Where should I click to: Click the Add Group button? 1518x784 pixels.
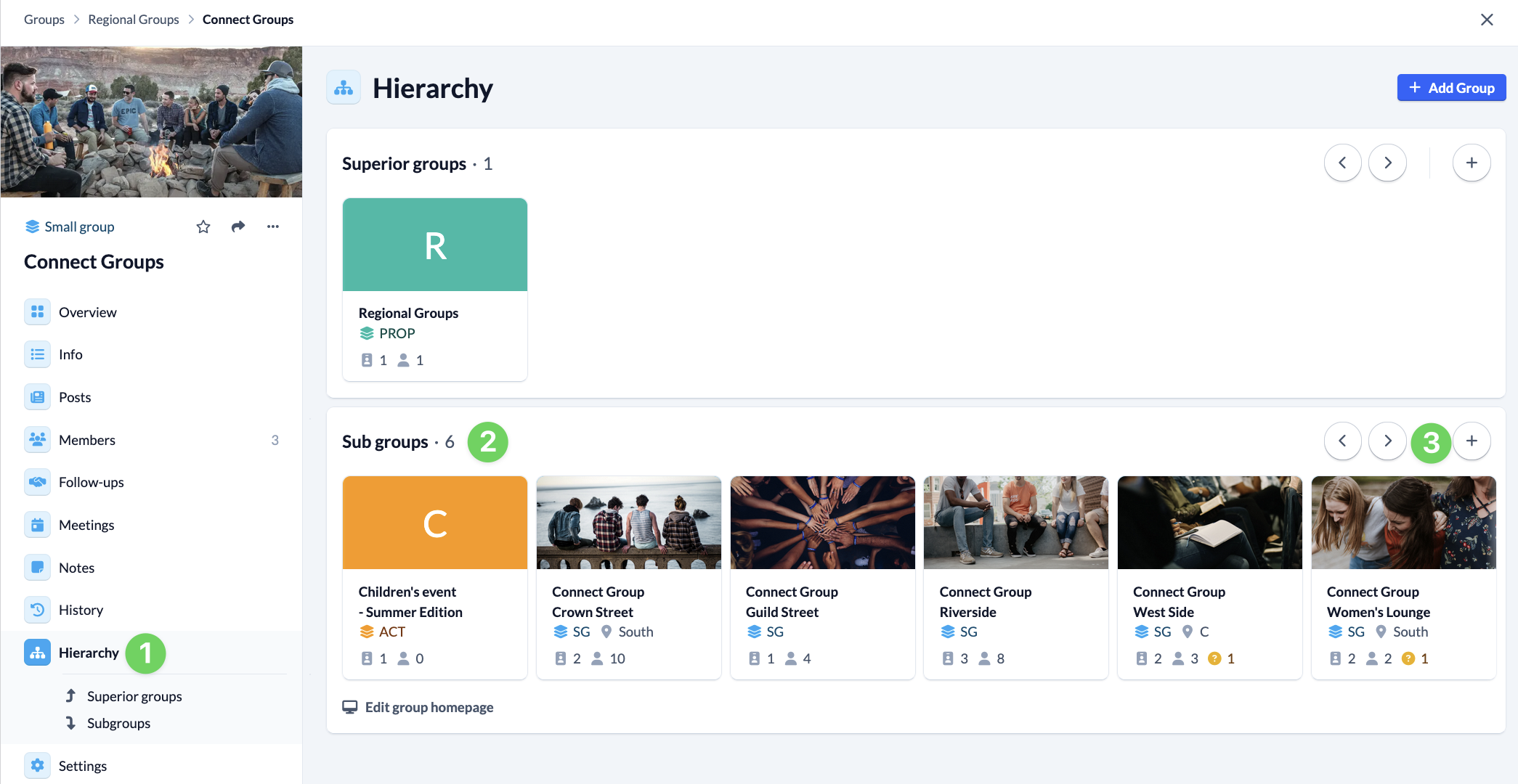1451,88
